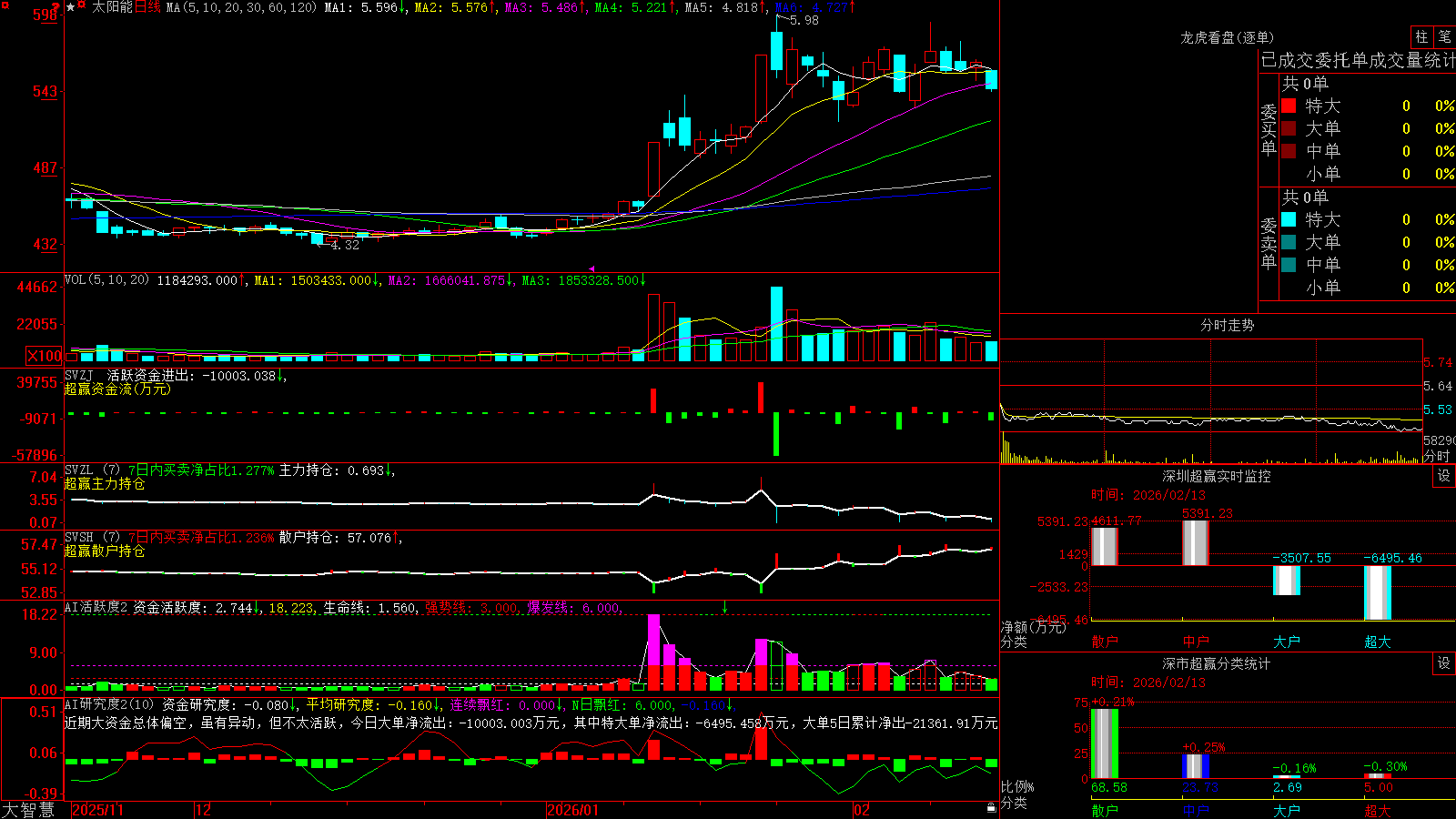Viewport: 1456px width, 819px height.
Task: Click the teal 中单 sell-order swatch
Action: point(1289,265)
